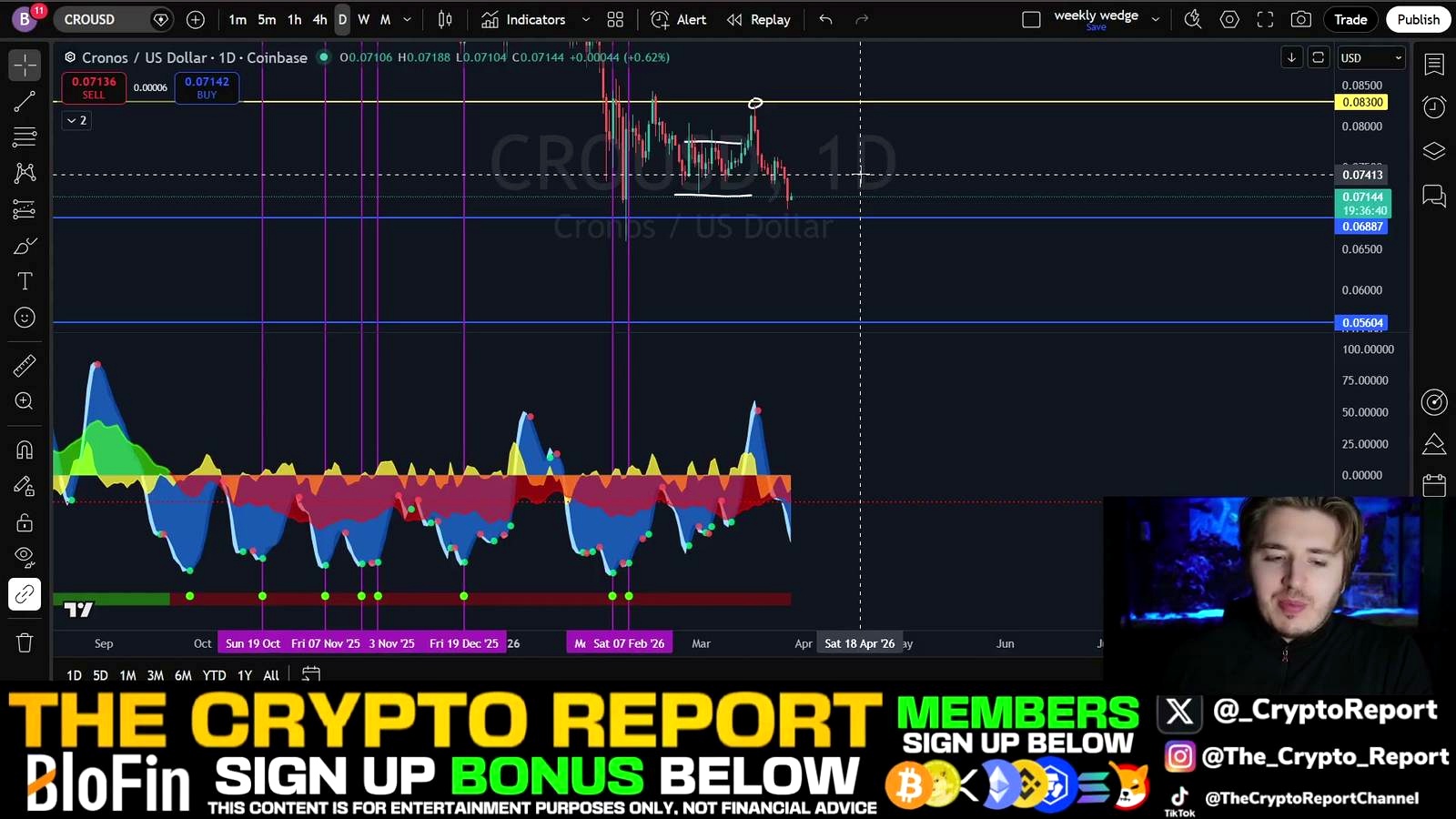Open chart settings gear icon

click(x=1229, y=19)
